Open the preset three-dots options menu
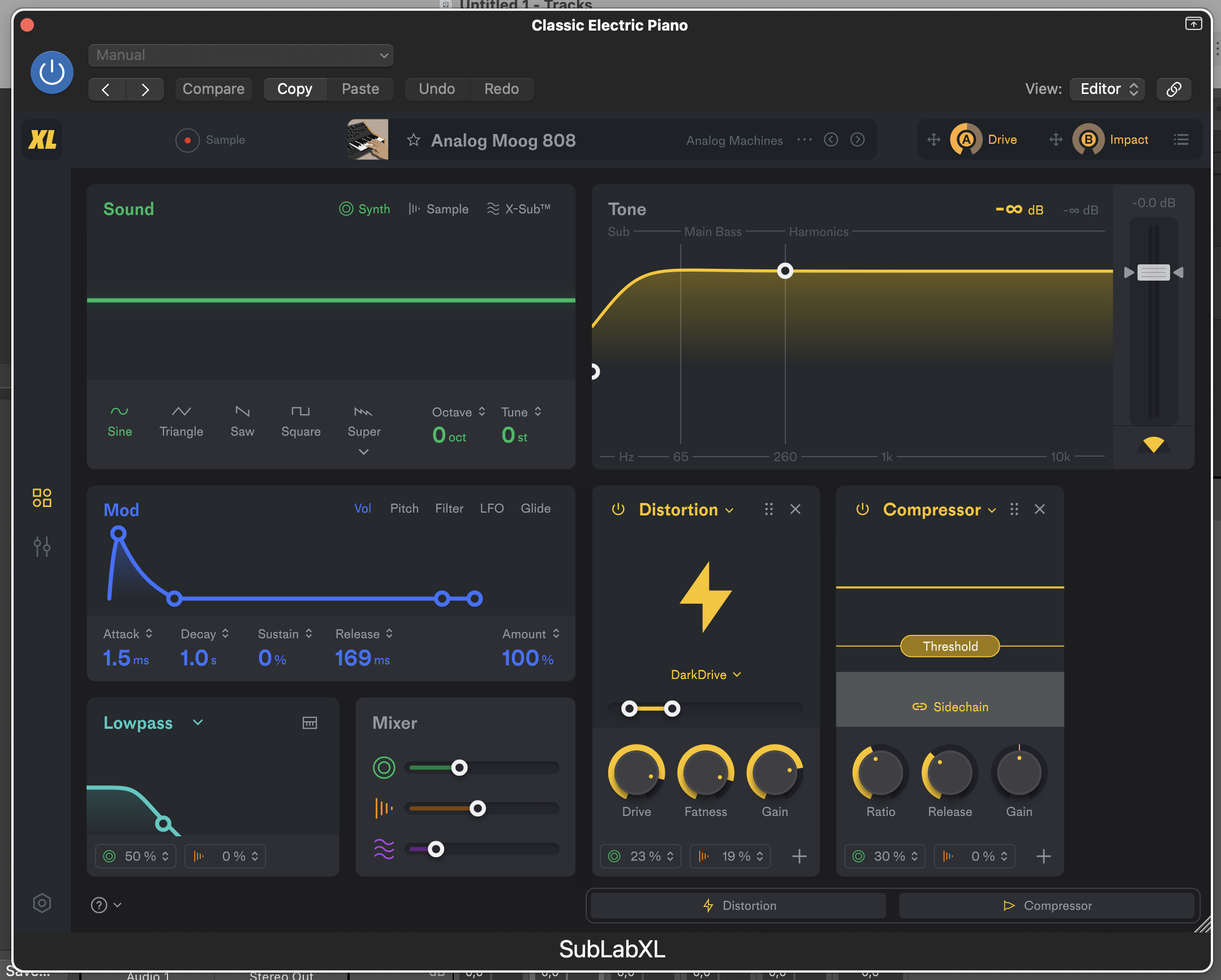The width and height of the screenshot is (1221, 980). pyautogui.click(x=804, y=140)
